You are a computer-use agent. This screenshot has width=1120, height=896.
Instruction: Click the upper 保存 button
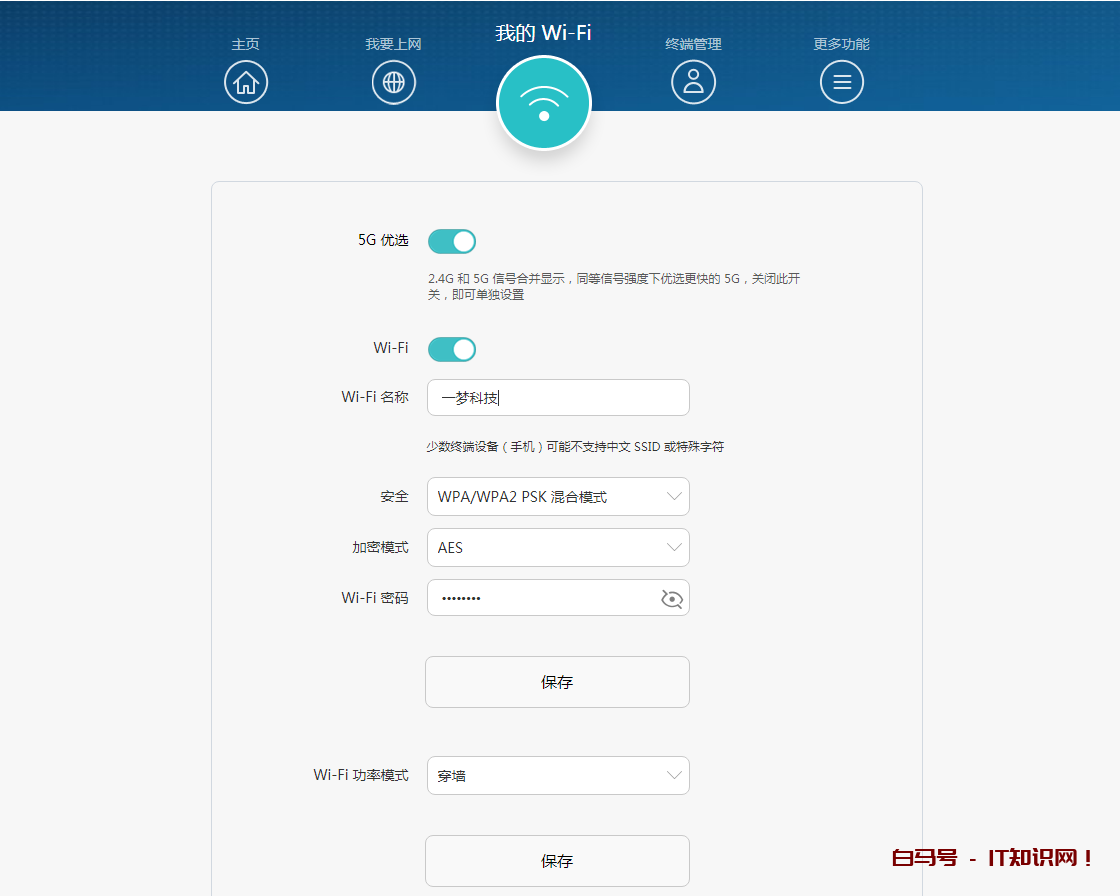[557, 682]
